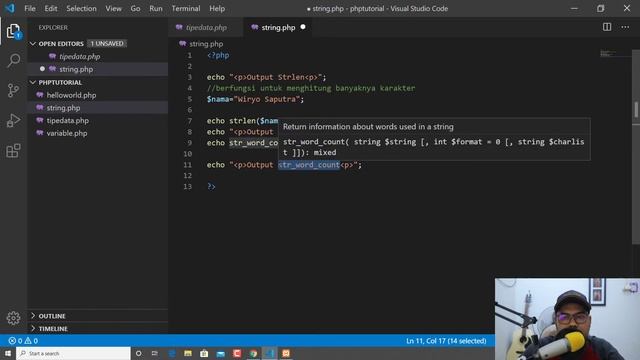Open the Go menu
This screenshot has height=360, width=640.
(136, 9)
